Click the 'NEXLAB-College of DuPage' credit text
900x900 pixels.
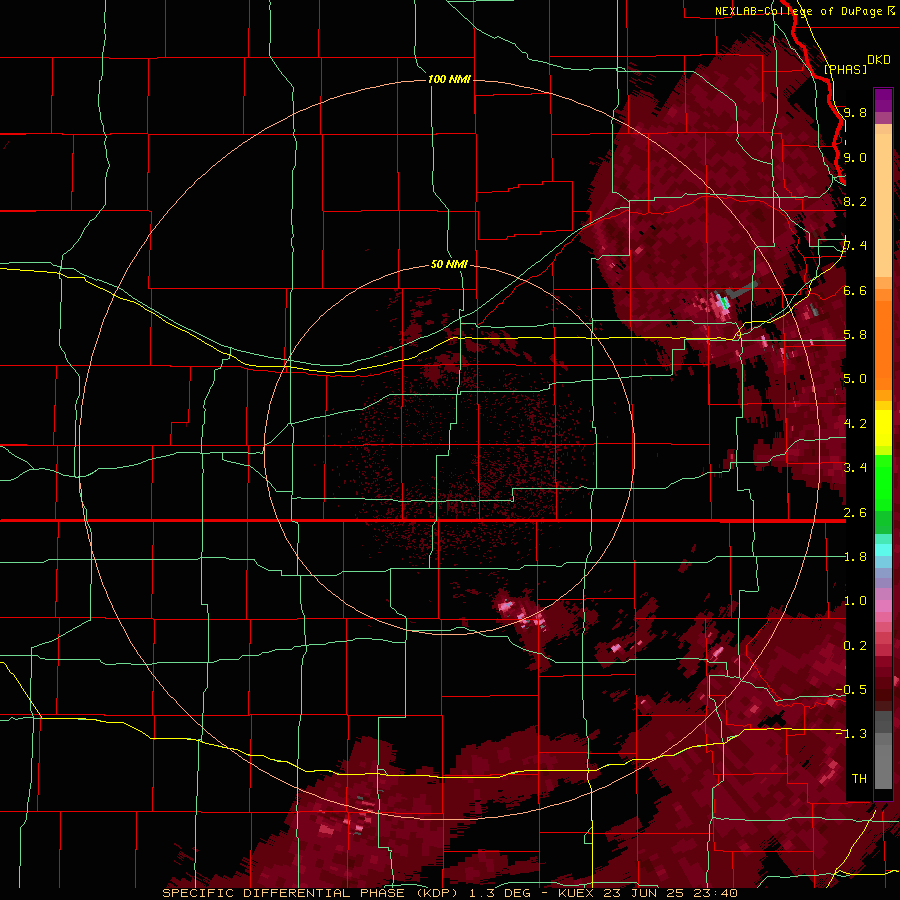(798, 11)
